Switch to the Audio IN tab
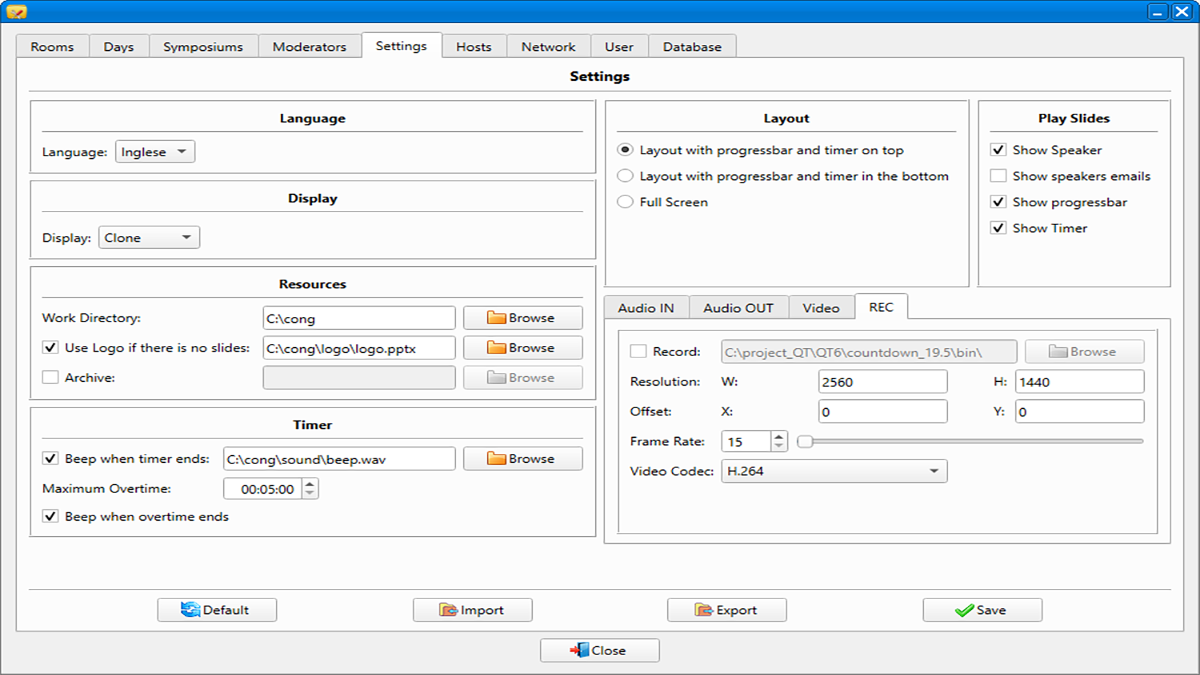The height and width of the screenshot is (675, 1200). point(646,308)
